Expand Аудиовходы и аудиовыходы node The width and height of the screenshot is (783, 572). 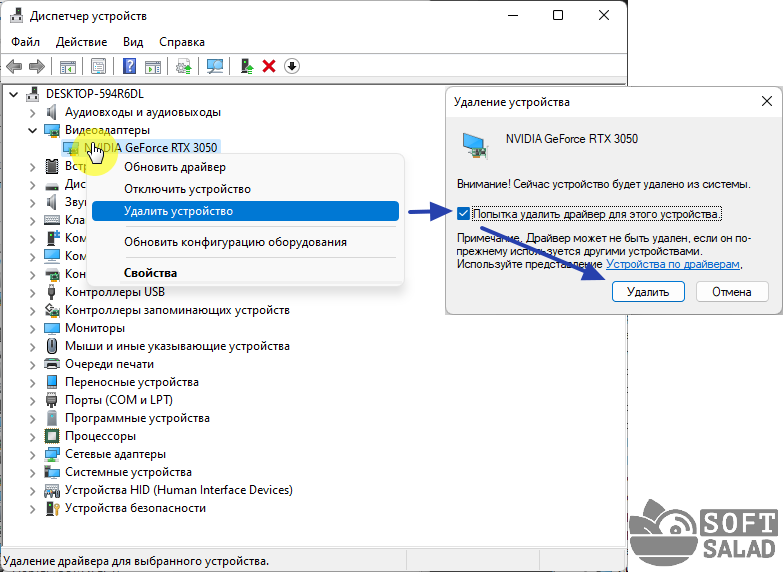[x=32, y=113]
